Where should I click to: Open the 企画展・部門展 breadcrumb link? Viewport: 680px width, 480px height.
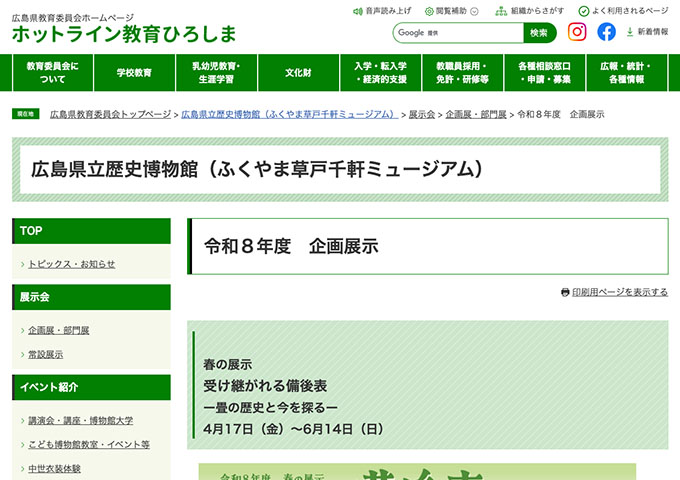click(476, 114)
